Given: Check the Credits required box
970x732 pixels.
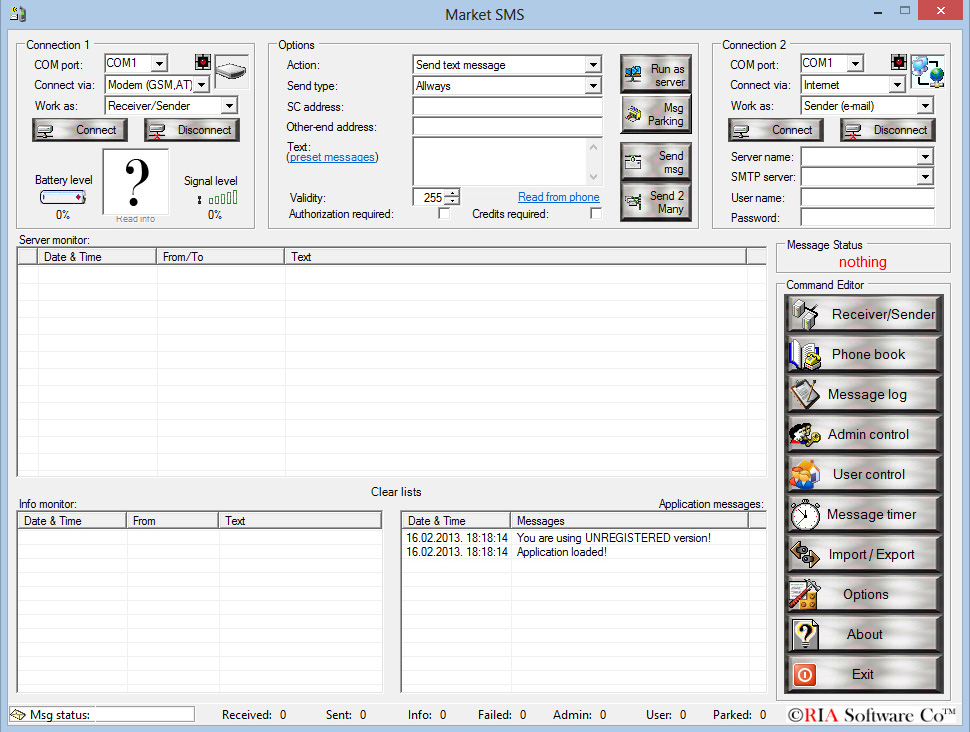Looking at the screenshot, I should point(596,212).
